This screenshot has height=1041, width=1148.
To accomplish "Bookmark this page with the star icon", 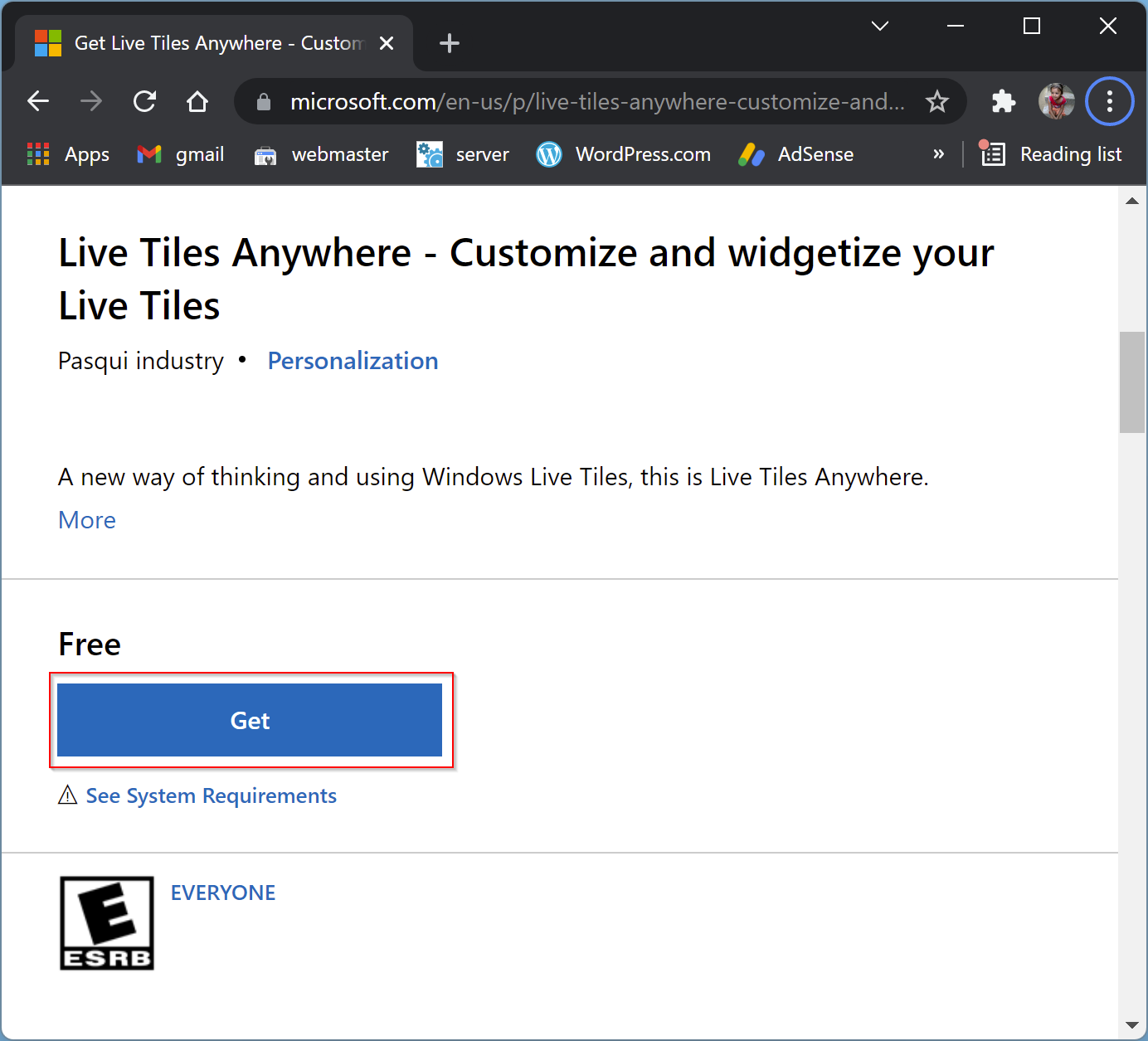I will (x=937, y=101).
